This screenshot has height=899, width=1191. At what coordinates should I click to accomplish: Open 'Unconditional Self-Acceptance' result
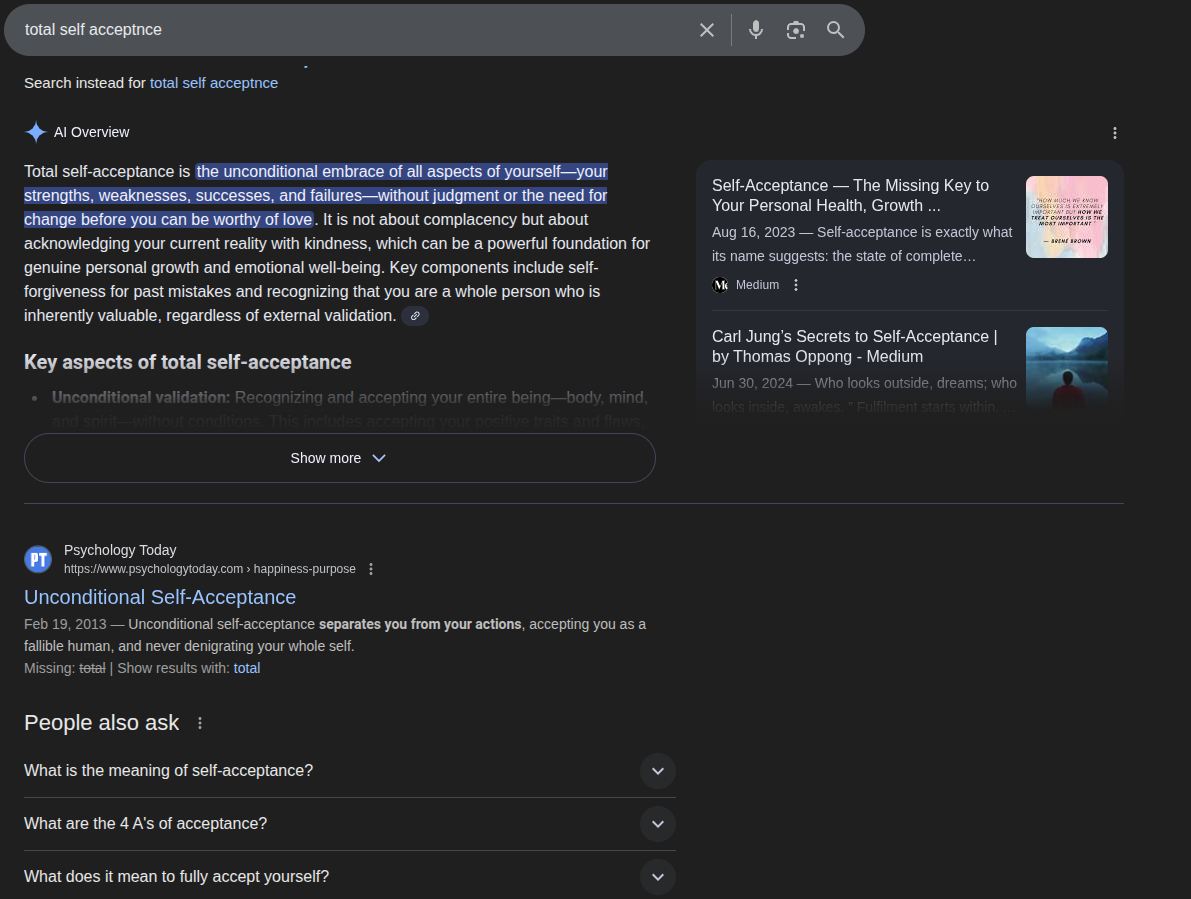[x=160, y=597]
